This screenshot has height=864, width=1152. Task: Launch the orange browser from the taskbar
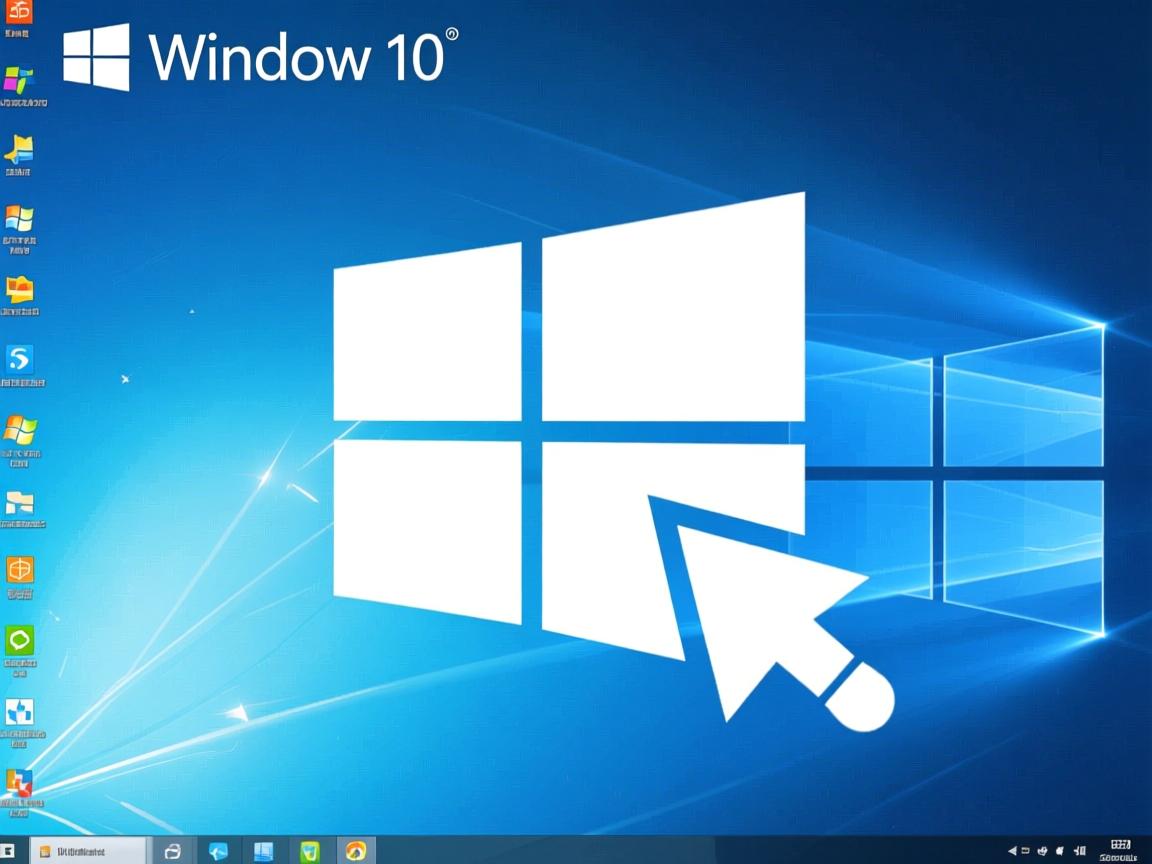pos(353,849)
